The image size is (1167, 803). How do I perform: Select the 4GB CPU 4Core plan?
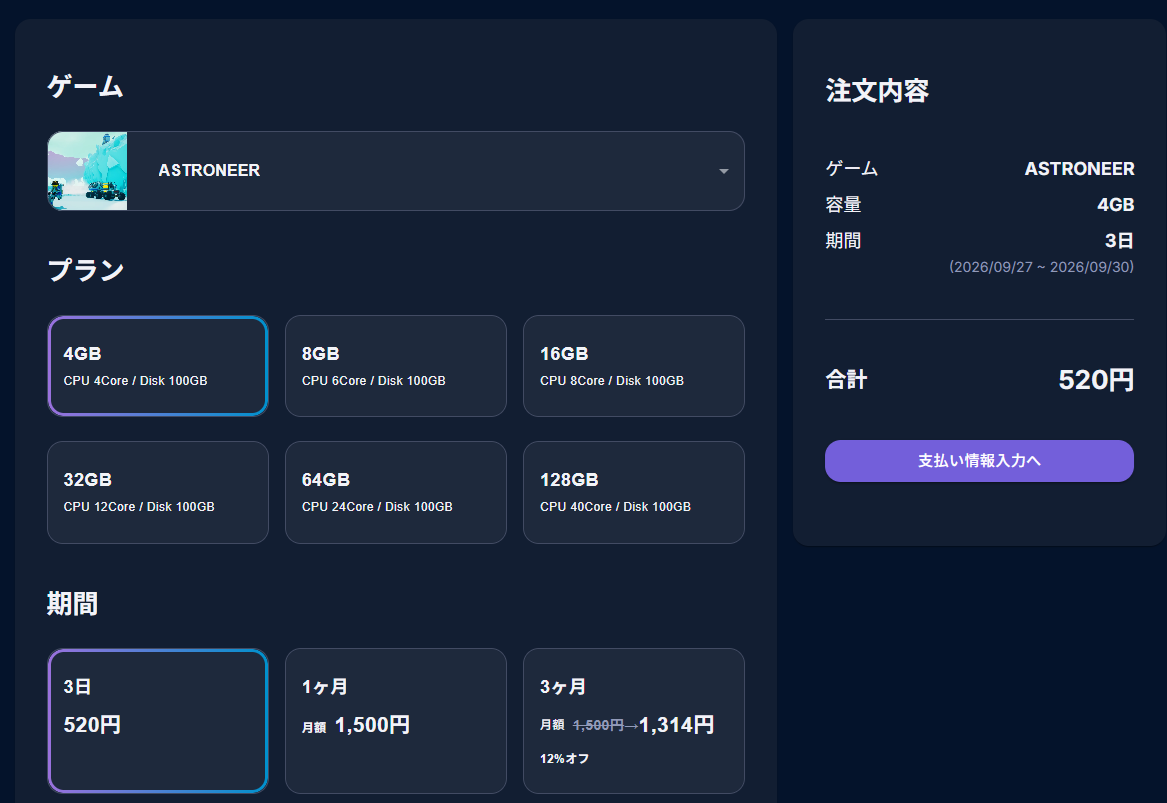(158, 366)
